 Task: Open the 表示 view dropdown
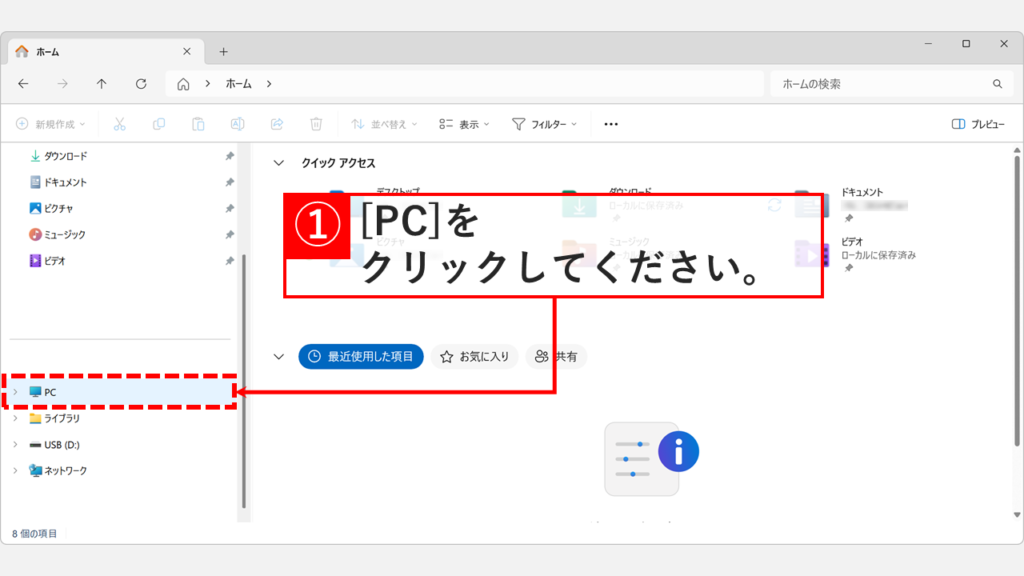(x=464, y=124)
